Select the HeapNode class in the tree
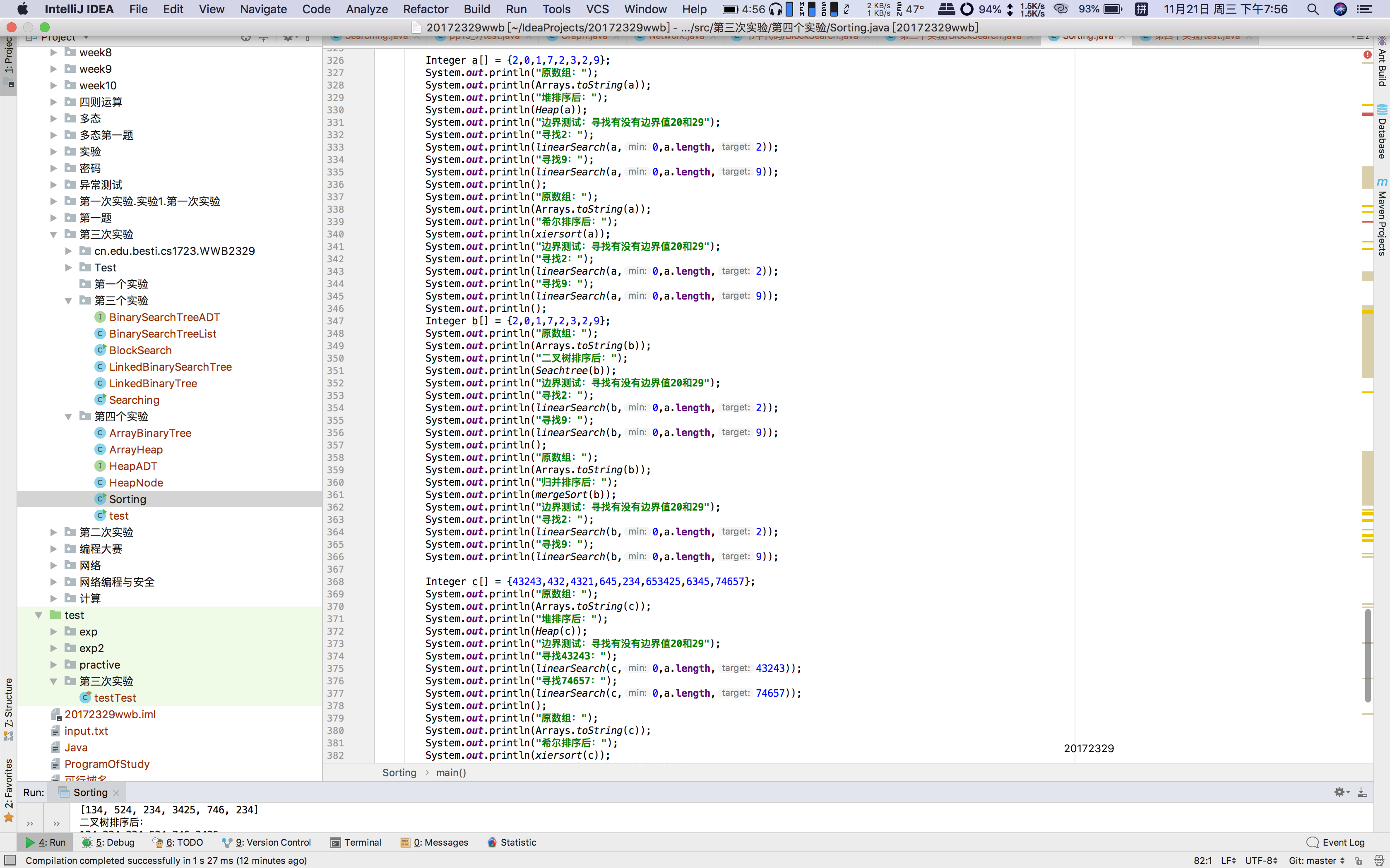The height and width of the screenshot is (868, 1390). pos(136,483)
